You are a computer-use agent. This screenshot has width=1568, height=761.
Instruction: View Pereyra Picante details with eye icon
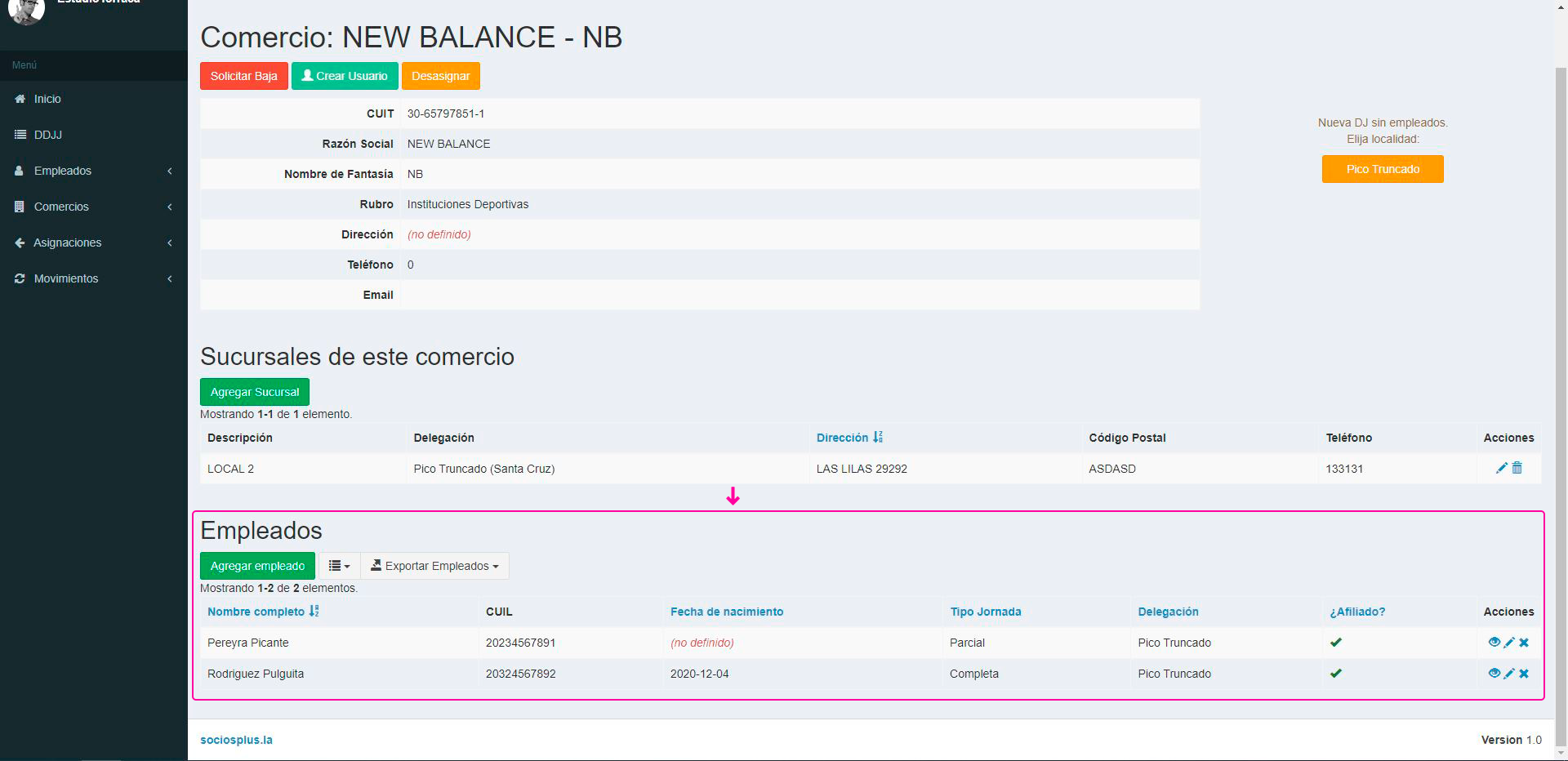[x=1494, y=643]
